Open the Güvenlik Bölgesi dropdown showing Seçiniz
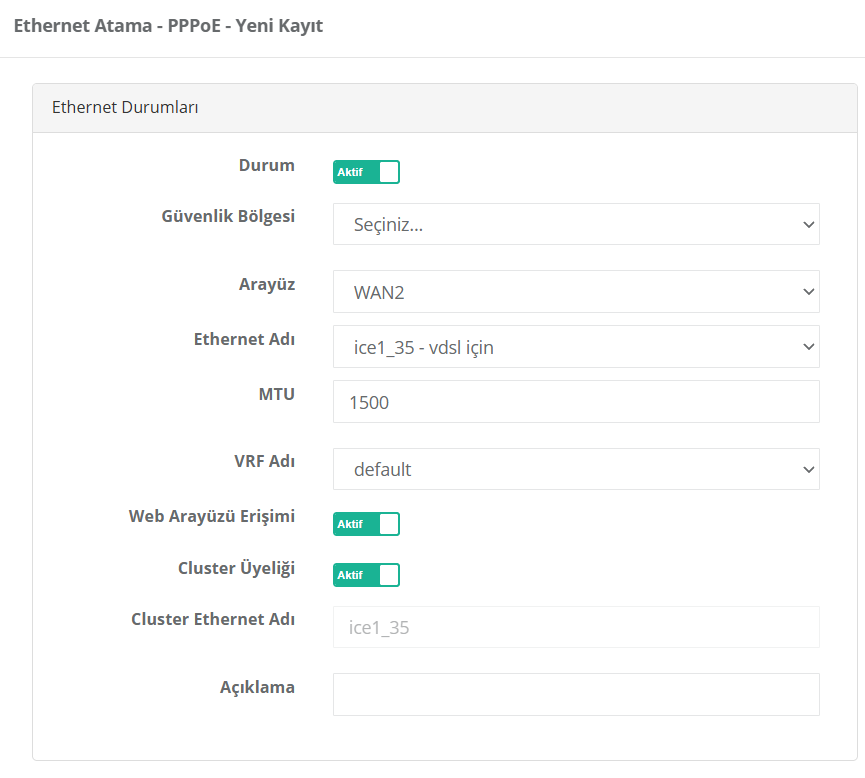Screen dimensions: 865x778 576,225
